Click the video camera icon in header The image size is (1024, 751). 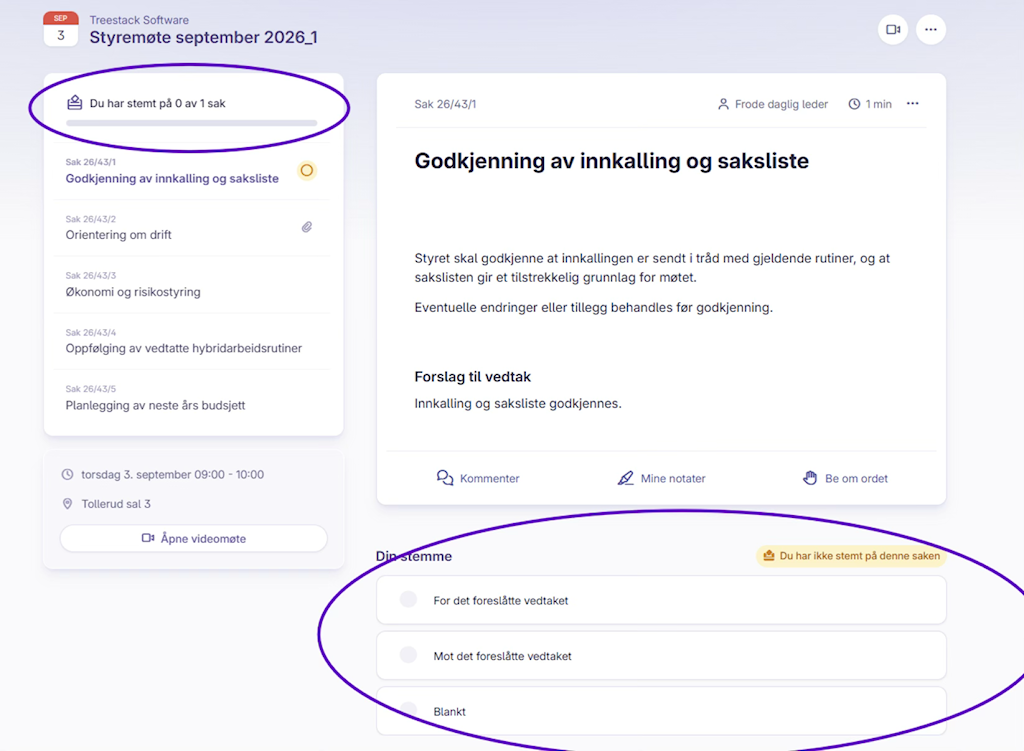coord(893,29)
